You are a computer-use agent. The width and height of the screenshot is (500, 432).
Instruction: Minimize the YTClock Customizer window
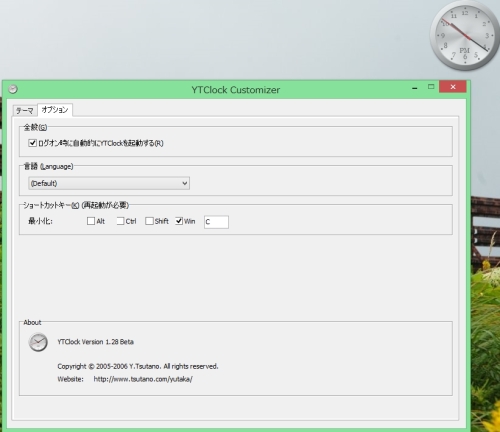pyautogui.click(x=415, y=88)
